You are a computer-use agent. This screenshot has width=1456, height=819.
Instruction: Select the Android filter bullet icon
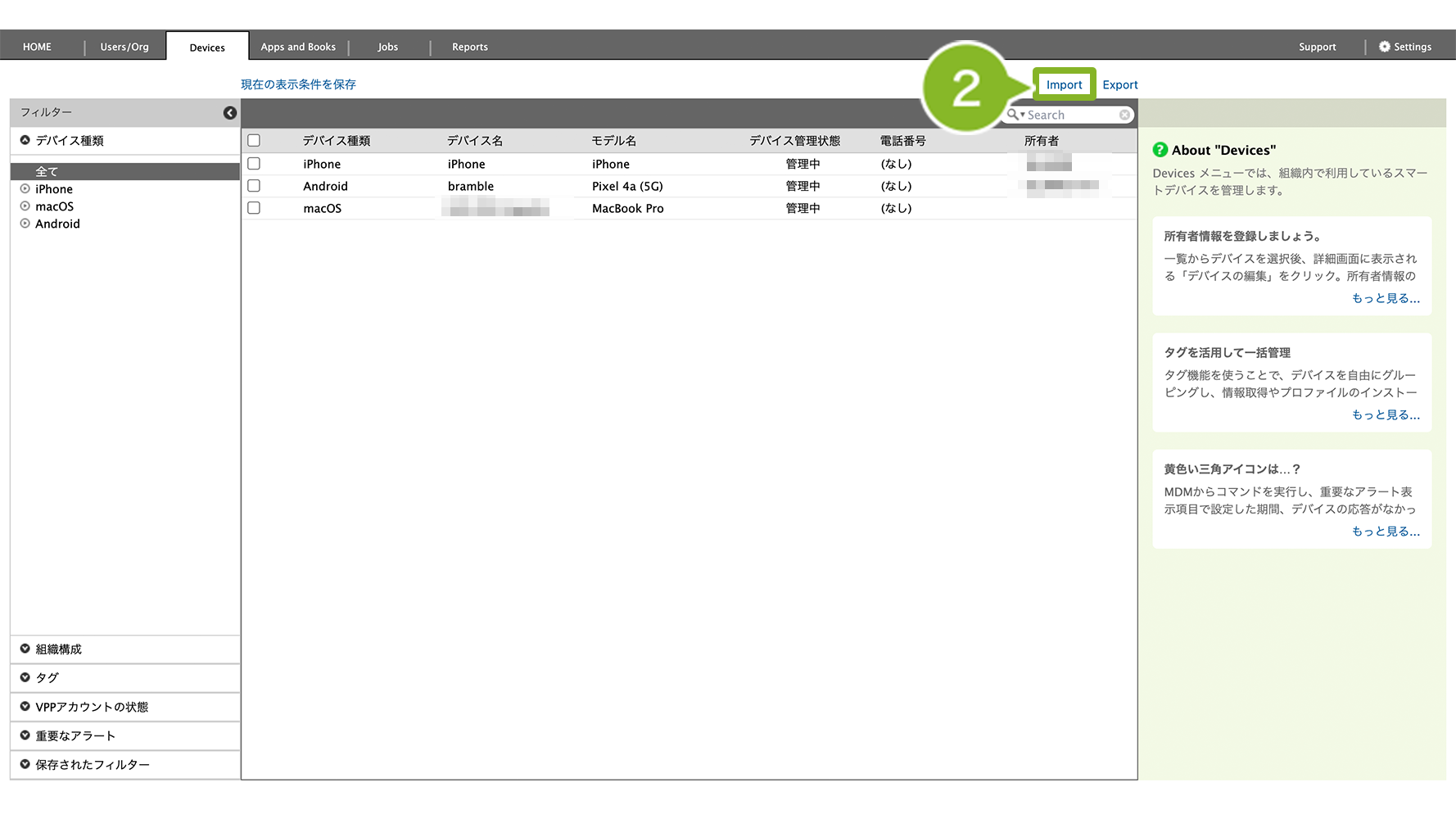[x=25, y=224]
